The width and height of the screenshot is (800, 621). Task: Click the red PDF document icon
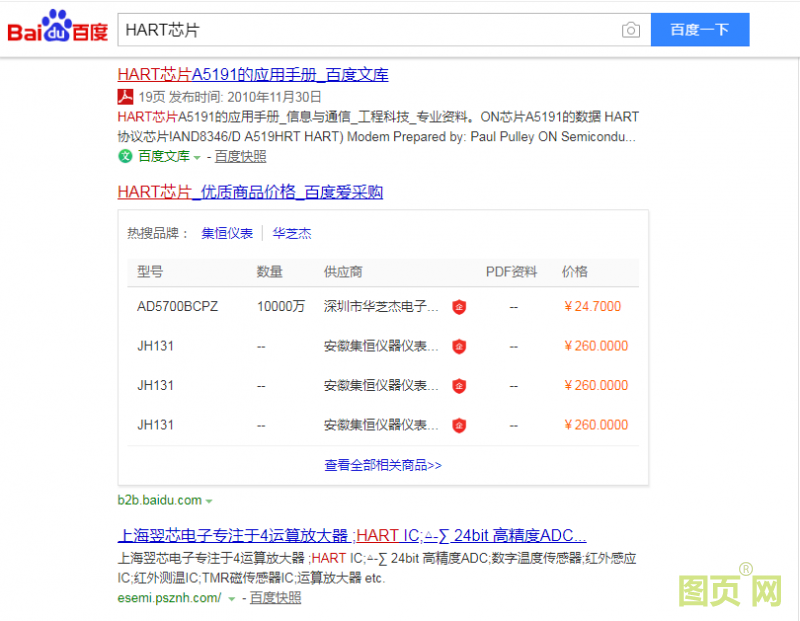125,97
